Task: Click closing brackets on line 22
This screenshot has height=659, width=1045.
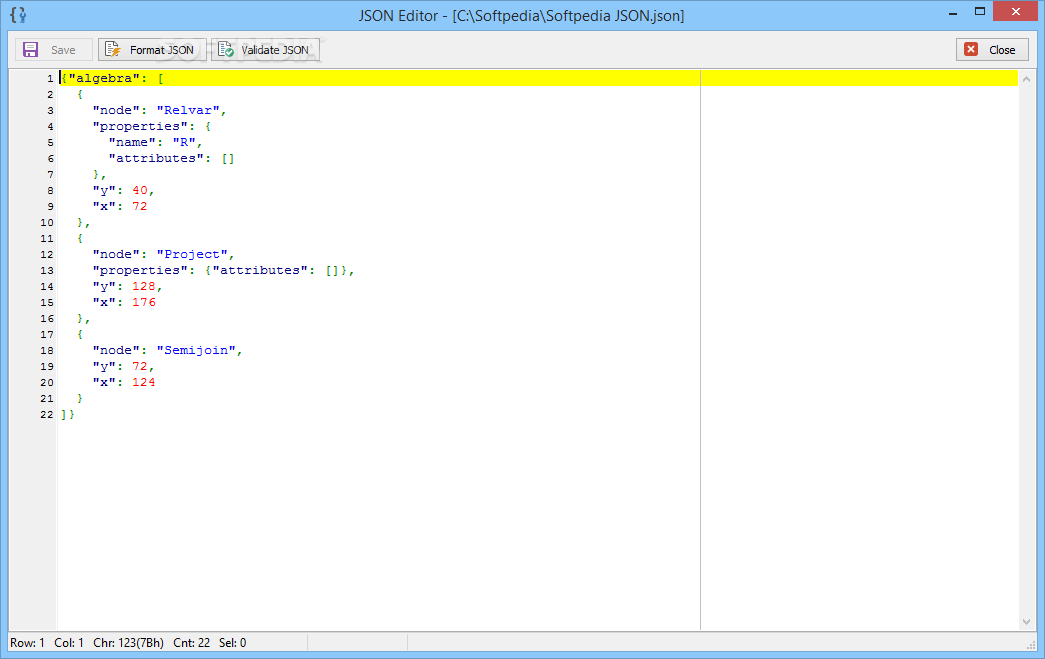Action: 68,414
